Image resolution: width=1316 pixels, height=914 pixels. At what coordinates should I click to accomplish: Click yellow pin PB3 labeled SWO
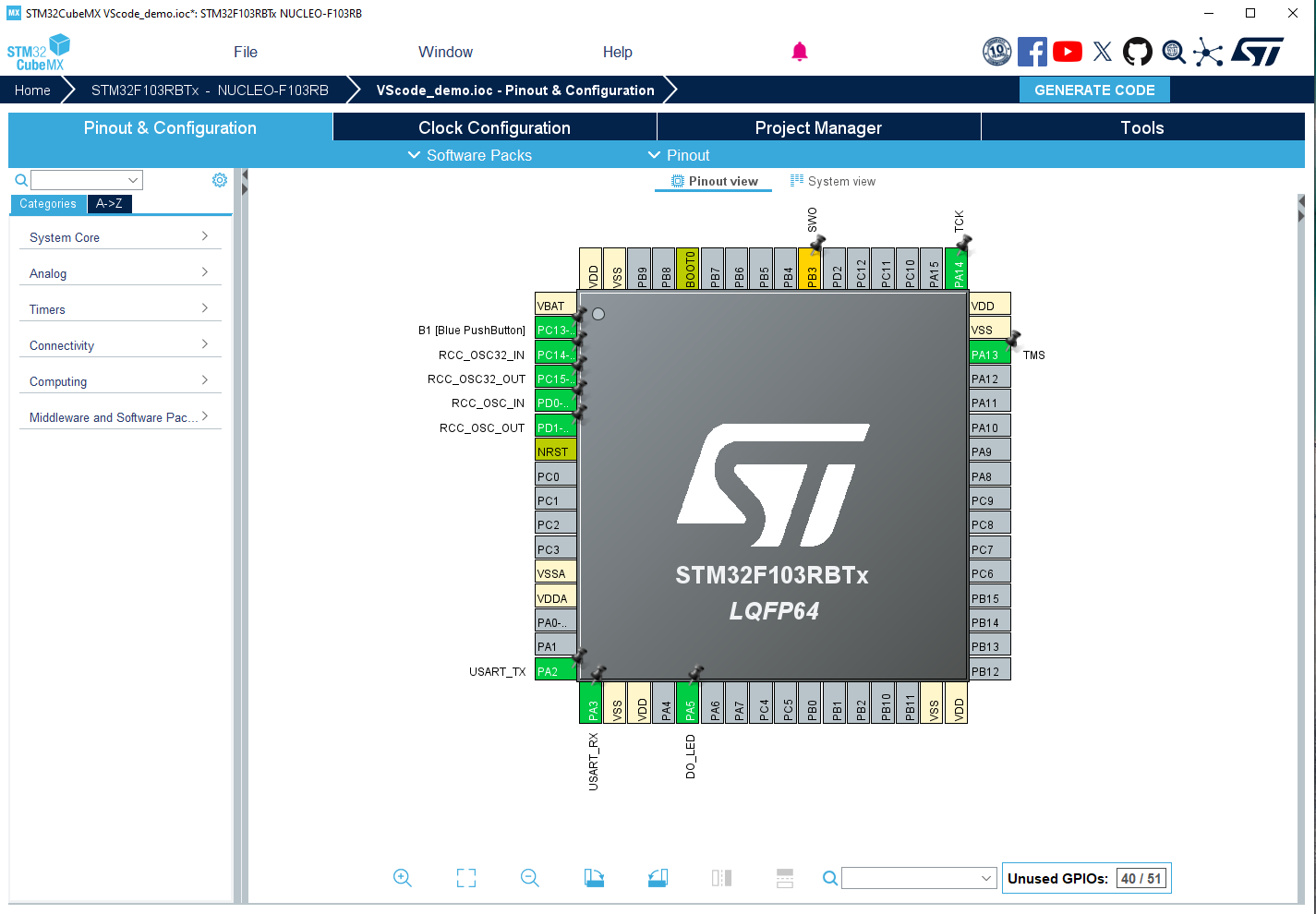810,269
